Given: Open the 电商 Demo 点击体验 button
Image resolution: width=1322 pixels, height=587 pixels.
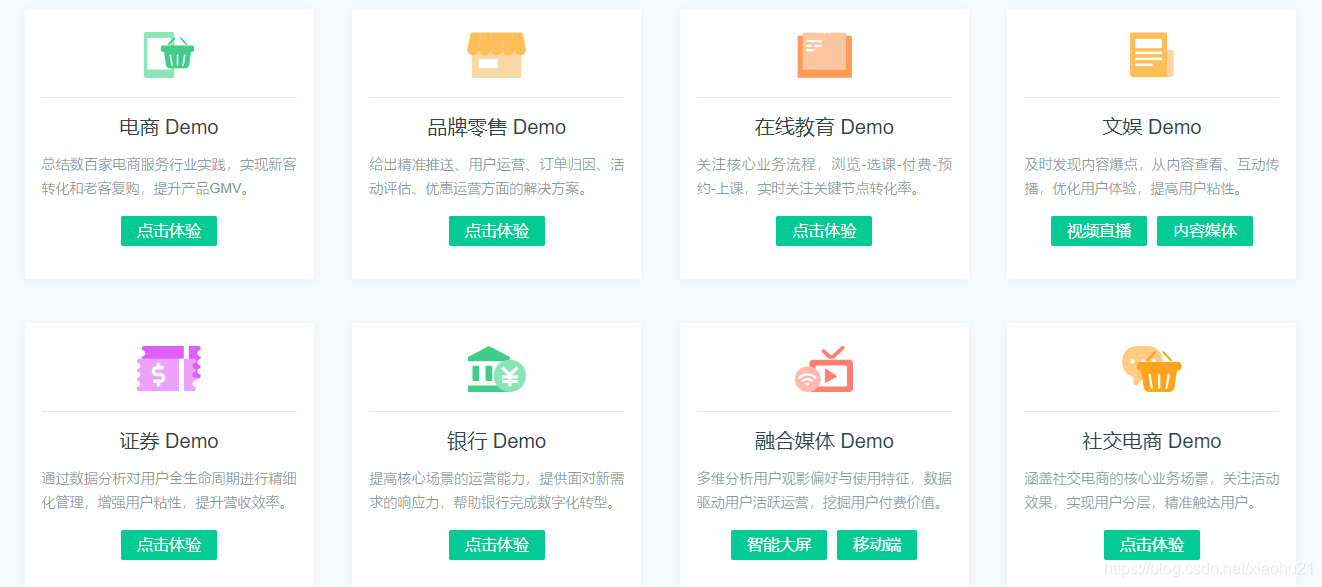Looking at the screenshot, I should point(169,231).
